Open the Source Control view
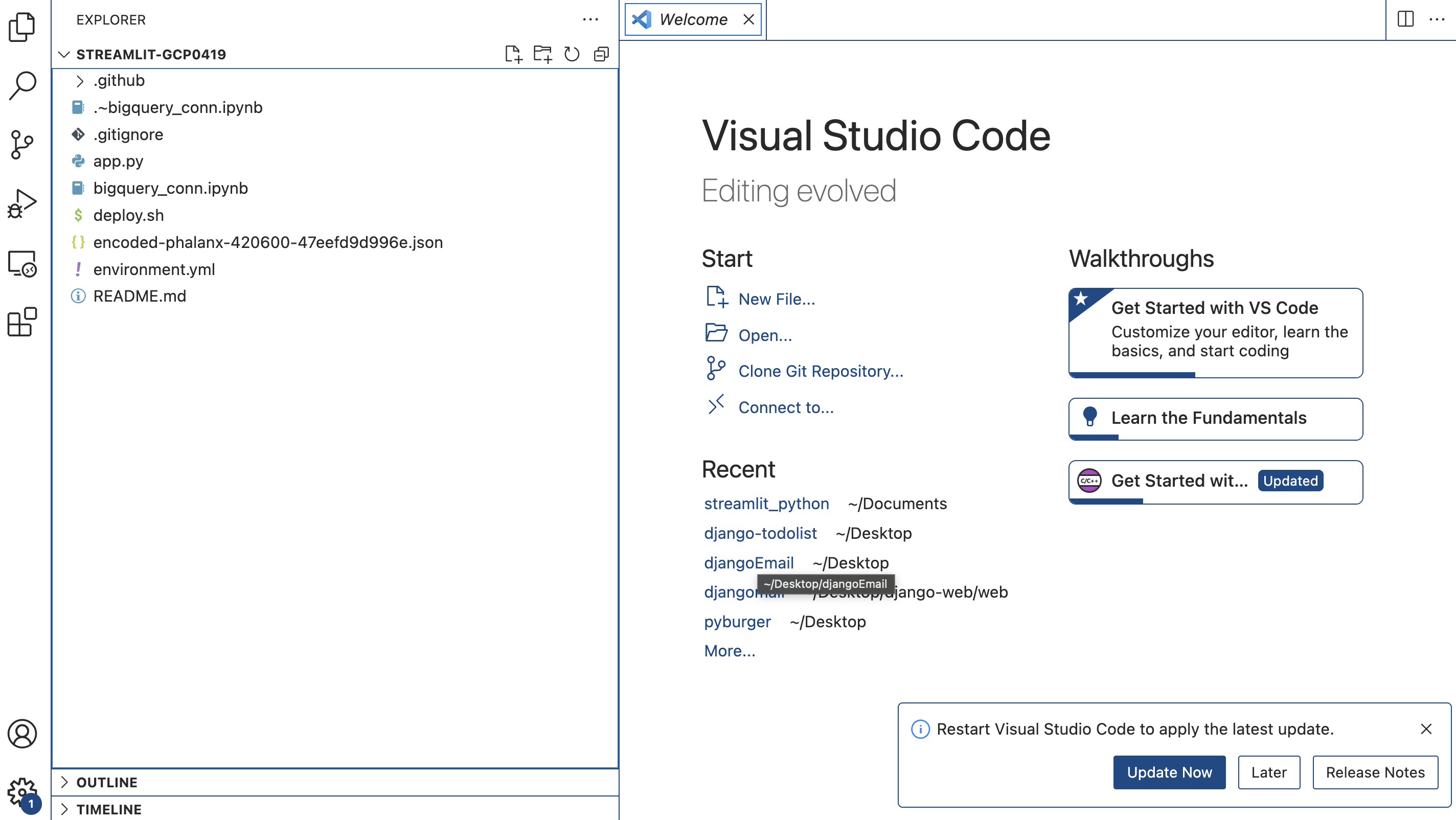The height and width of the screenshot is (820, 1456). click(x=22, y=145)
